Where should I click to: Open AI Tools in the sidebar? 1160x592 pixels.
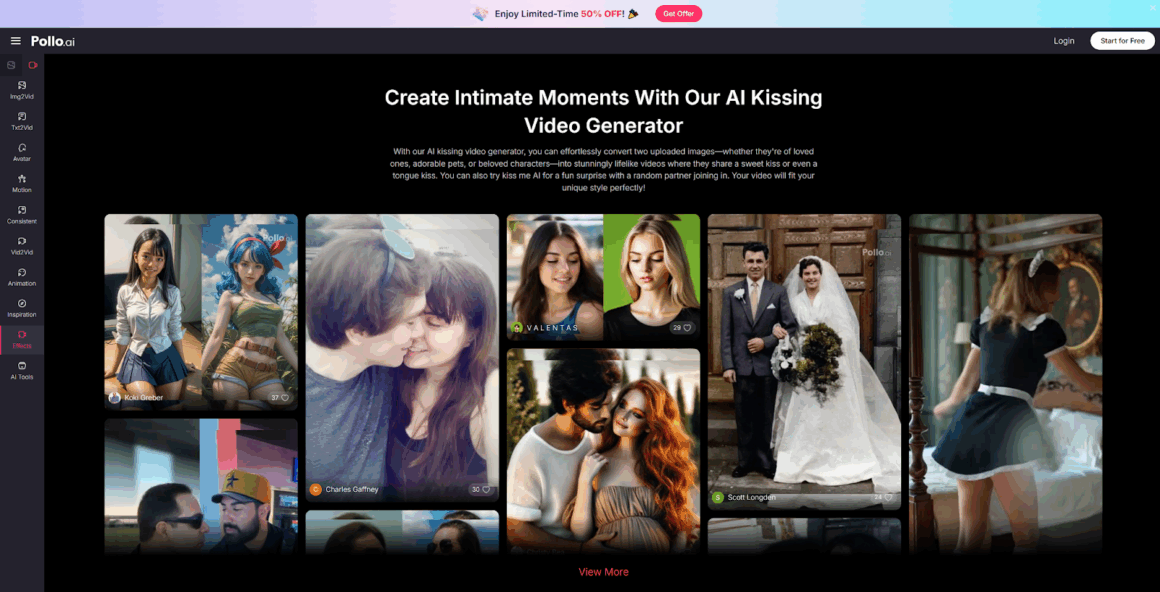22,370
